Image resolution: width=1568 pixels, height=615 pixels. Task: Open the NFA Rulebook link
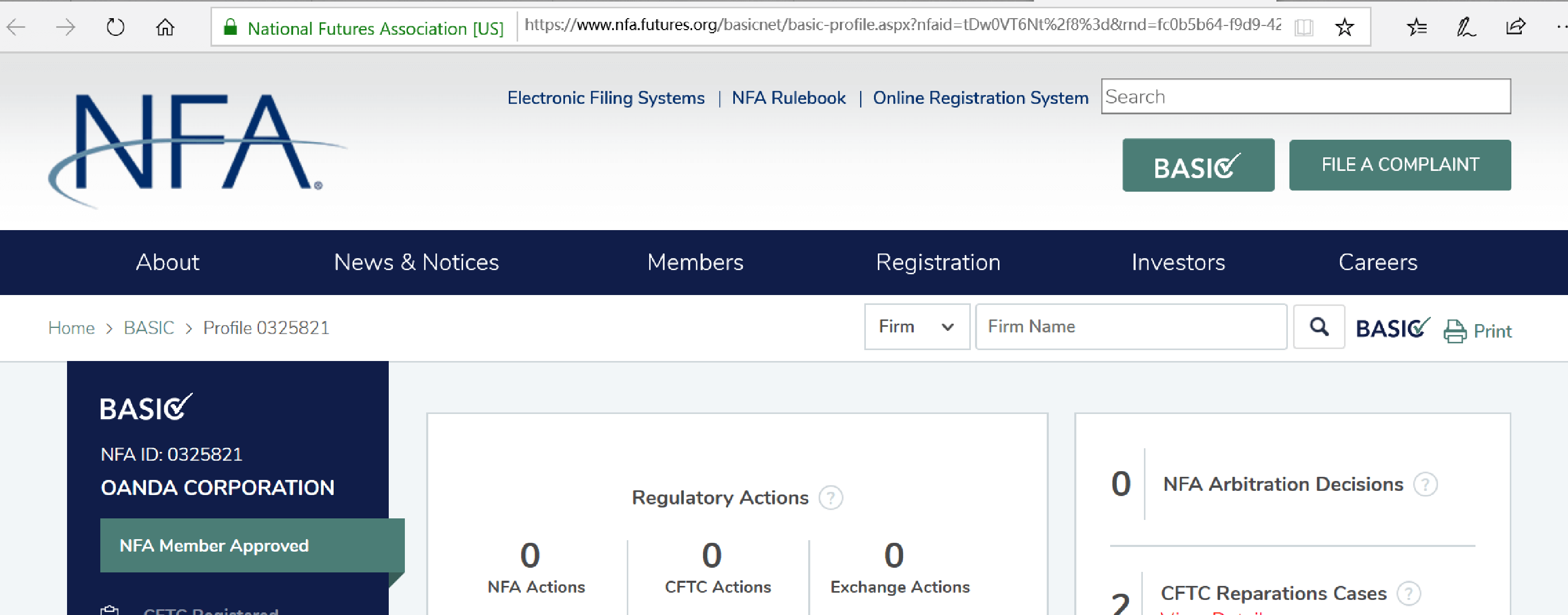[788, 98]
